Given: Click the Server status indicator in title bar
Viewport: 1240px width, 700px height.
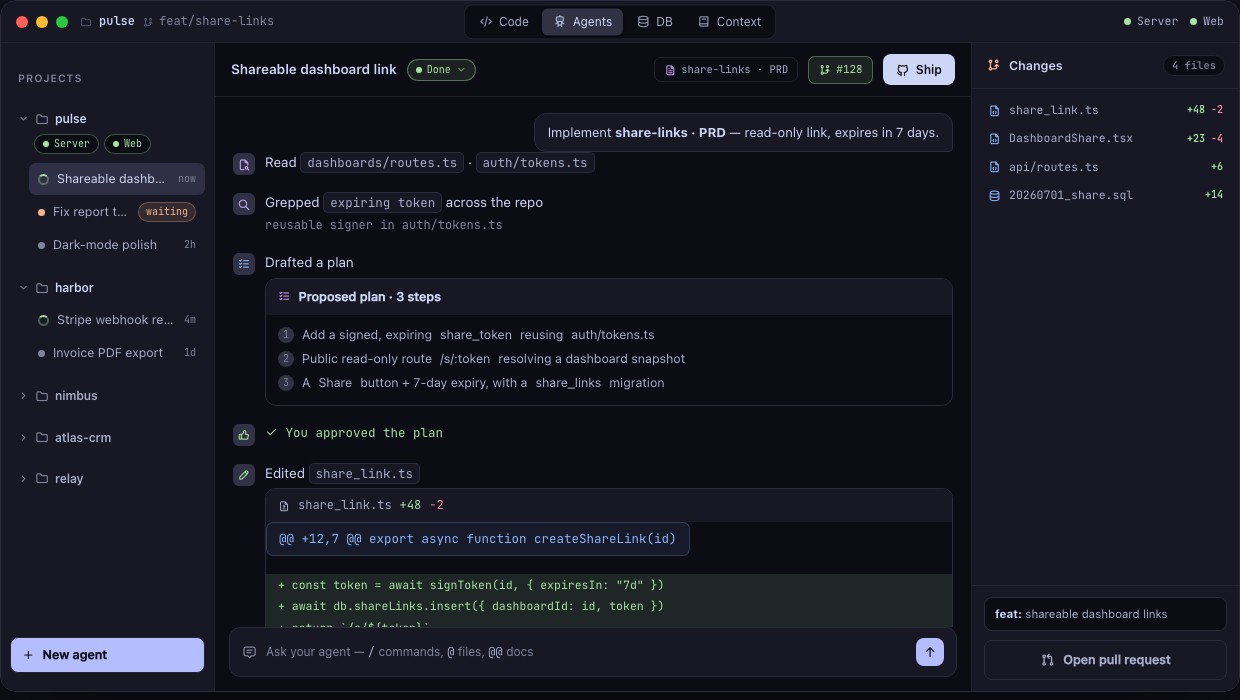Looking at the screenshot, I should (1151, 21).
